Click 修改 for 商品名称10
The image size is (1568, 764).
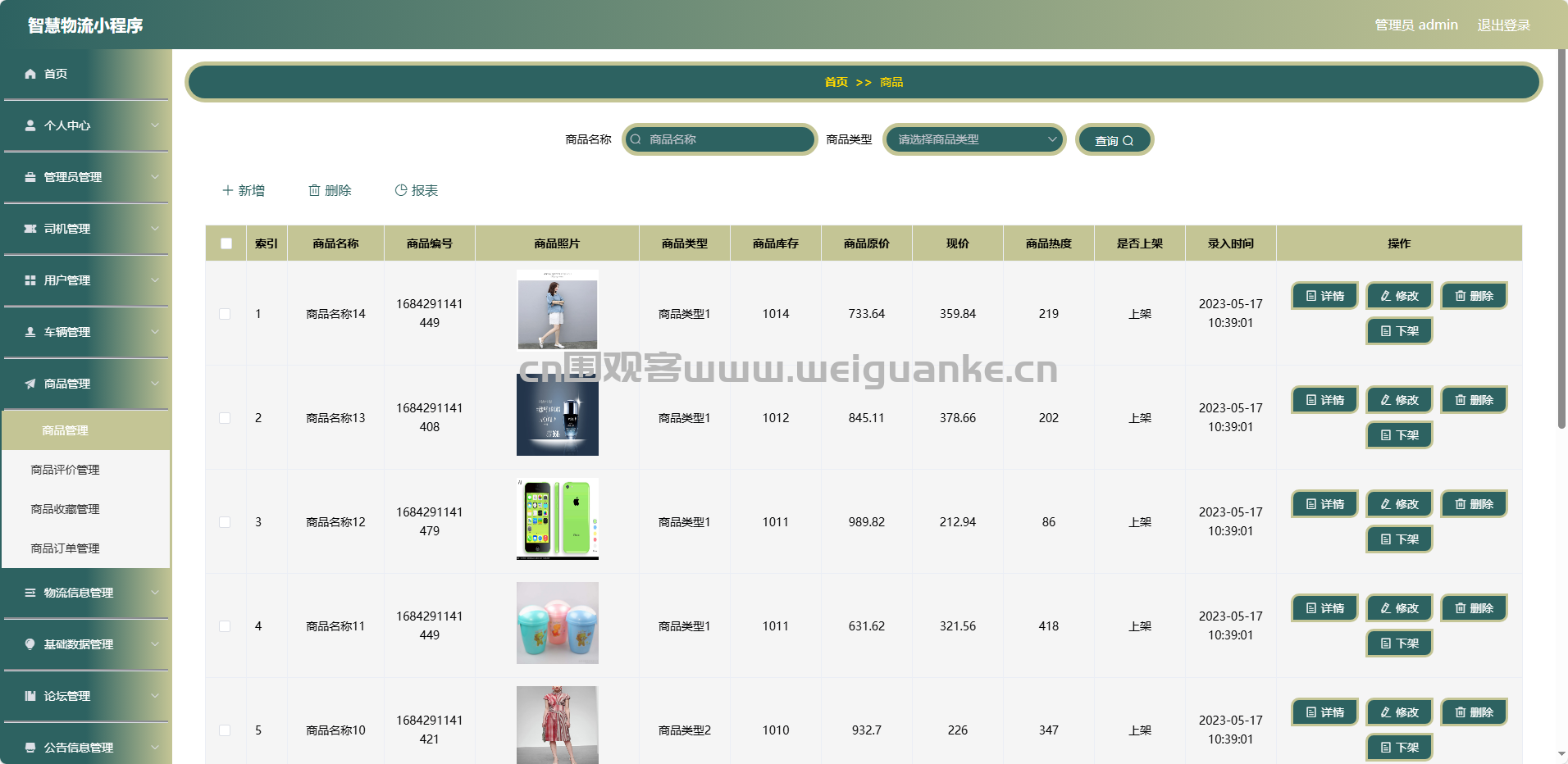pyautogui.click(x=1399, y=712)
